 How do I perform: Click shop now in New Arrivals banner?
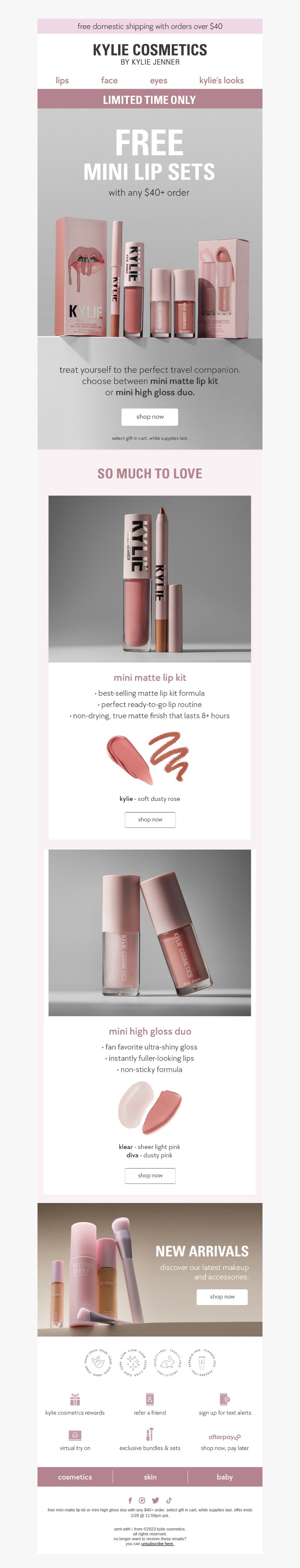pyautogui.click(x=222, y=1296)
